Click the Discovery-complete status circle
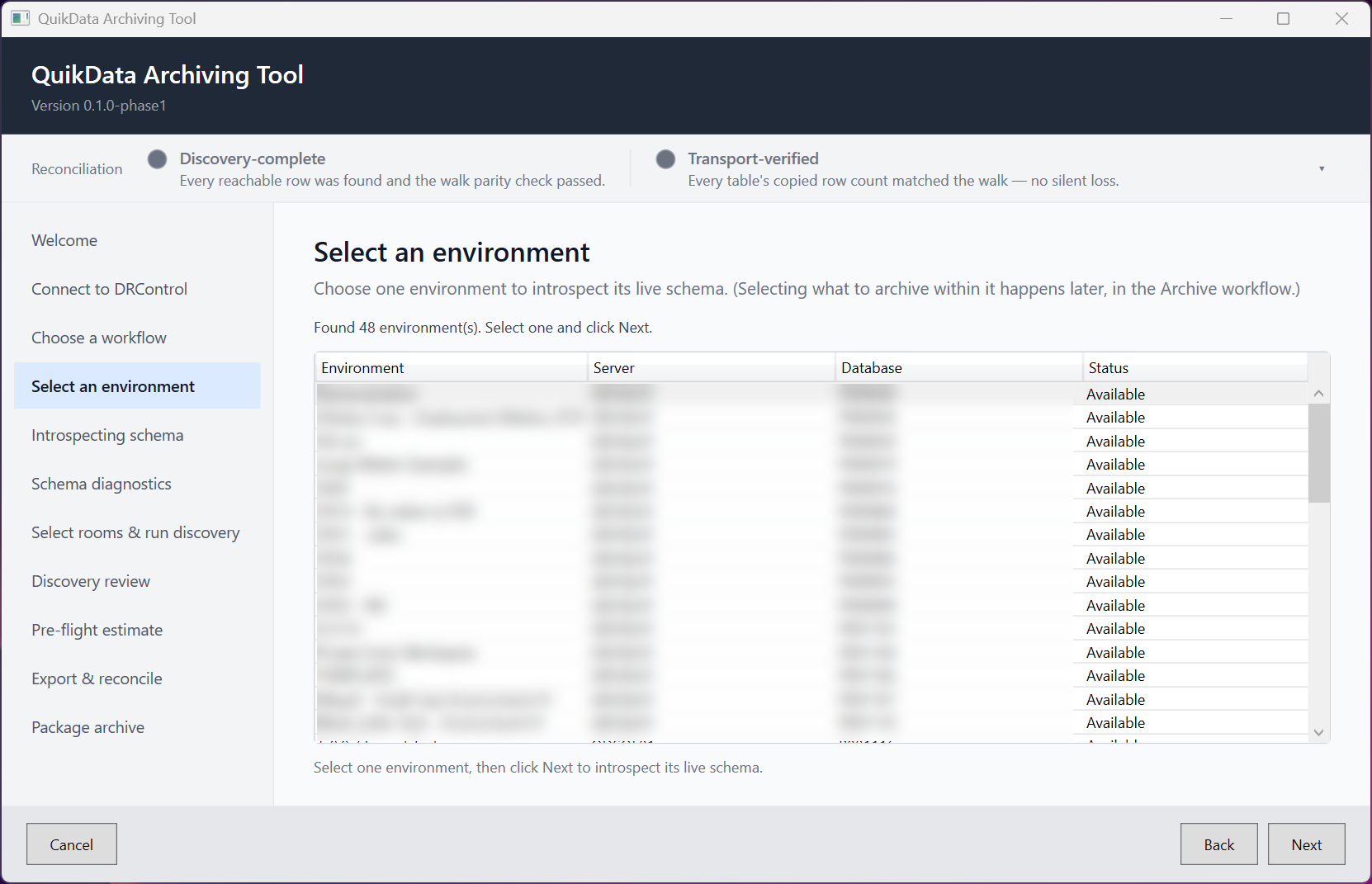Image resolution: width=1372 pixels, height=884 pixels. coord(157,158)
